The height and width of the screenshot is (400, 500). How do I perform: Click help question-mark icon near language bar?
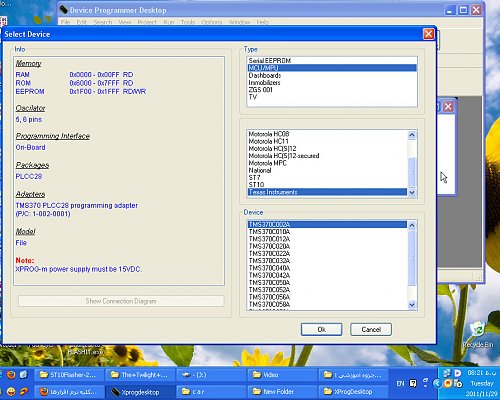point(413,384)
